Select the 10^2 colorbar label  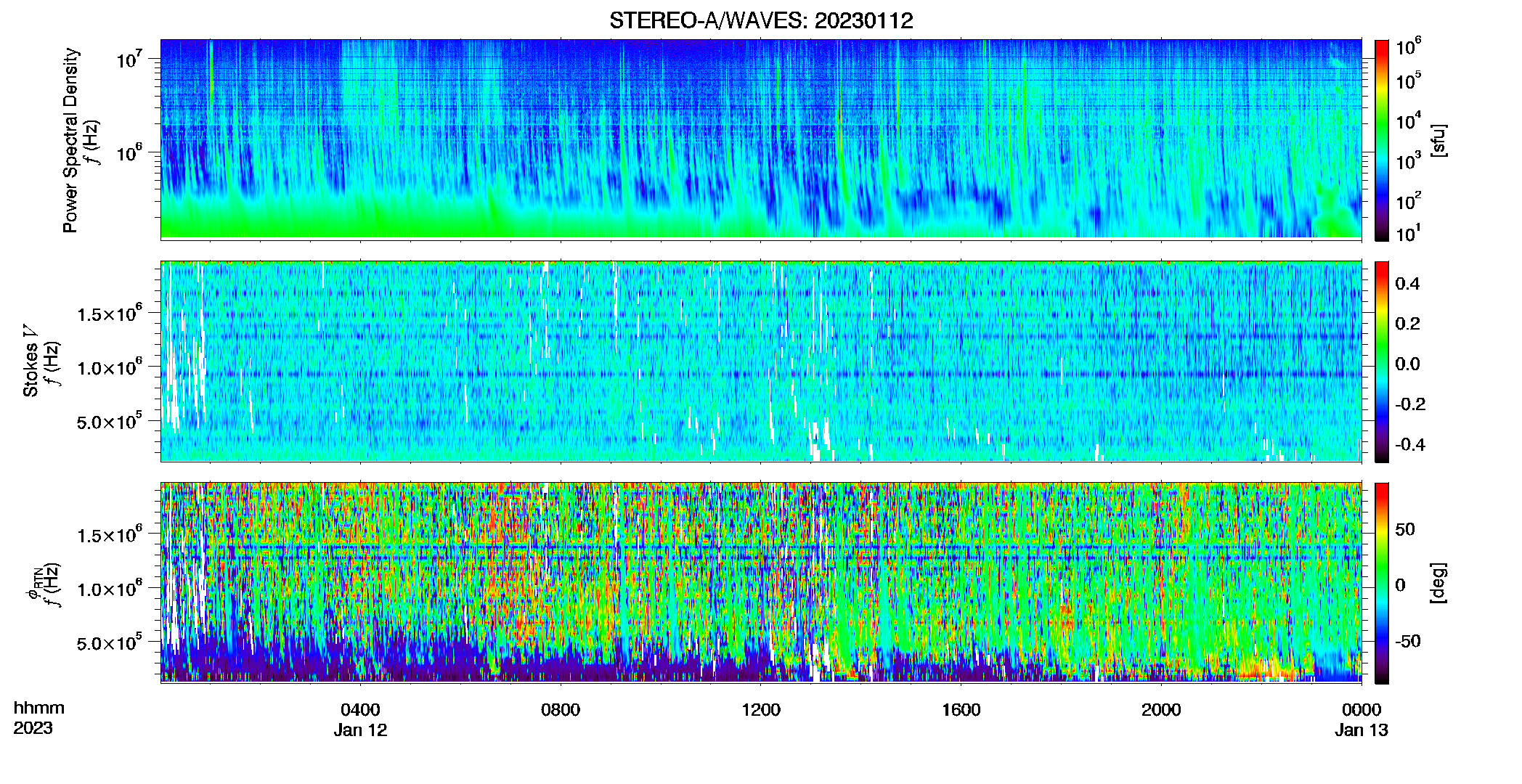(x=1409, y=201)
